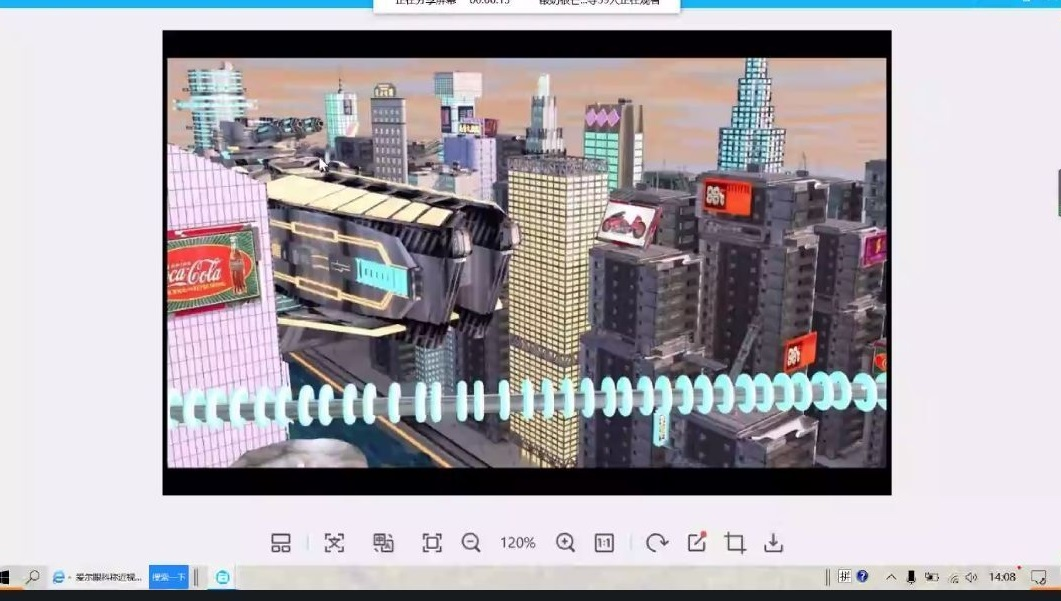The image size is (1061, 601).
Task: Select the crop tool
Action: point(735,543)
